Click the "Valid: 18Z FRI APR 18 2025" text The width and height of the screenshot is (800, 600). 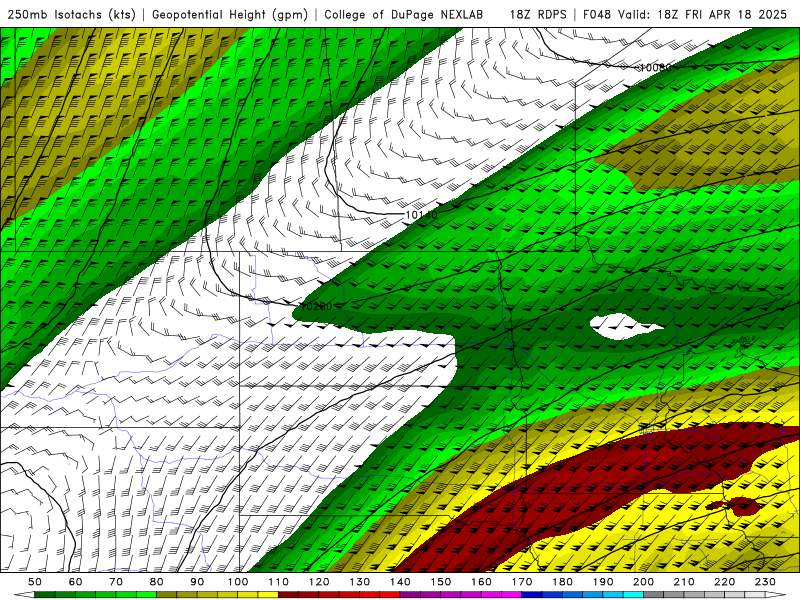[x=703, y=14]
